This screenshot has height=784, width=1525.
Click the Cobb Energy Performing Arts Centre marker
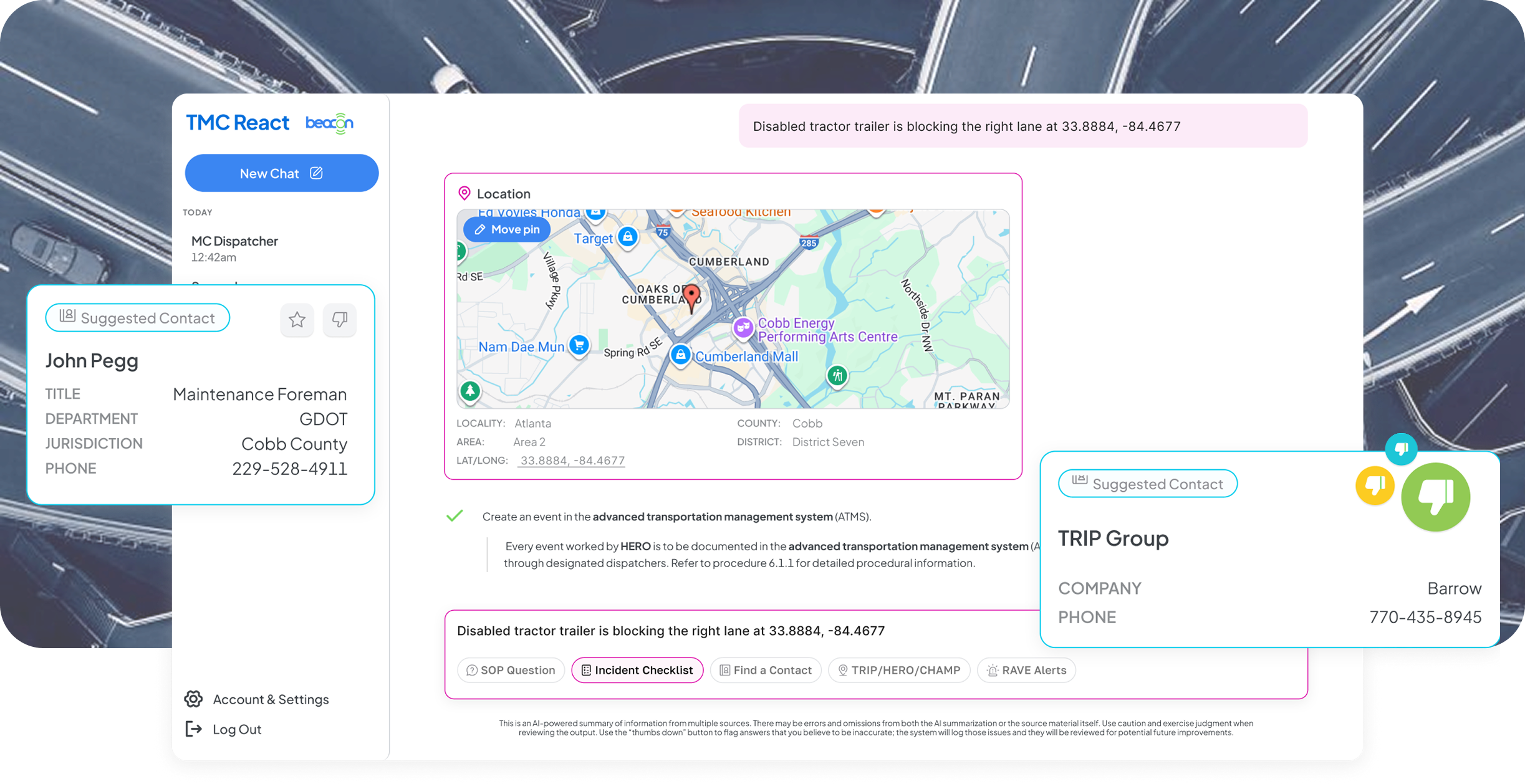(743, 328)
